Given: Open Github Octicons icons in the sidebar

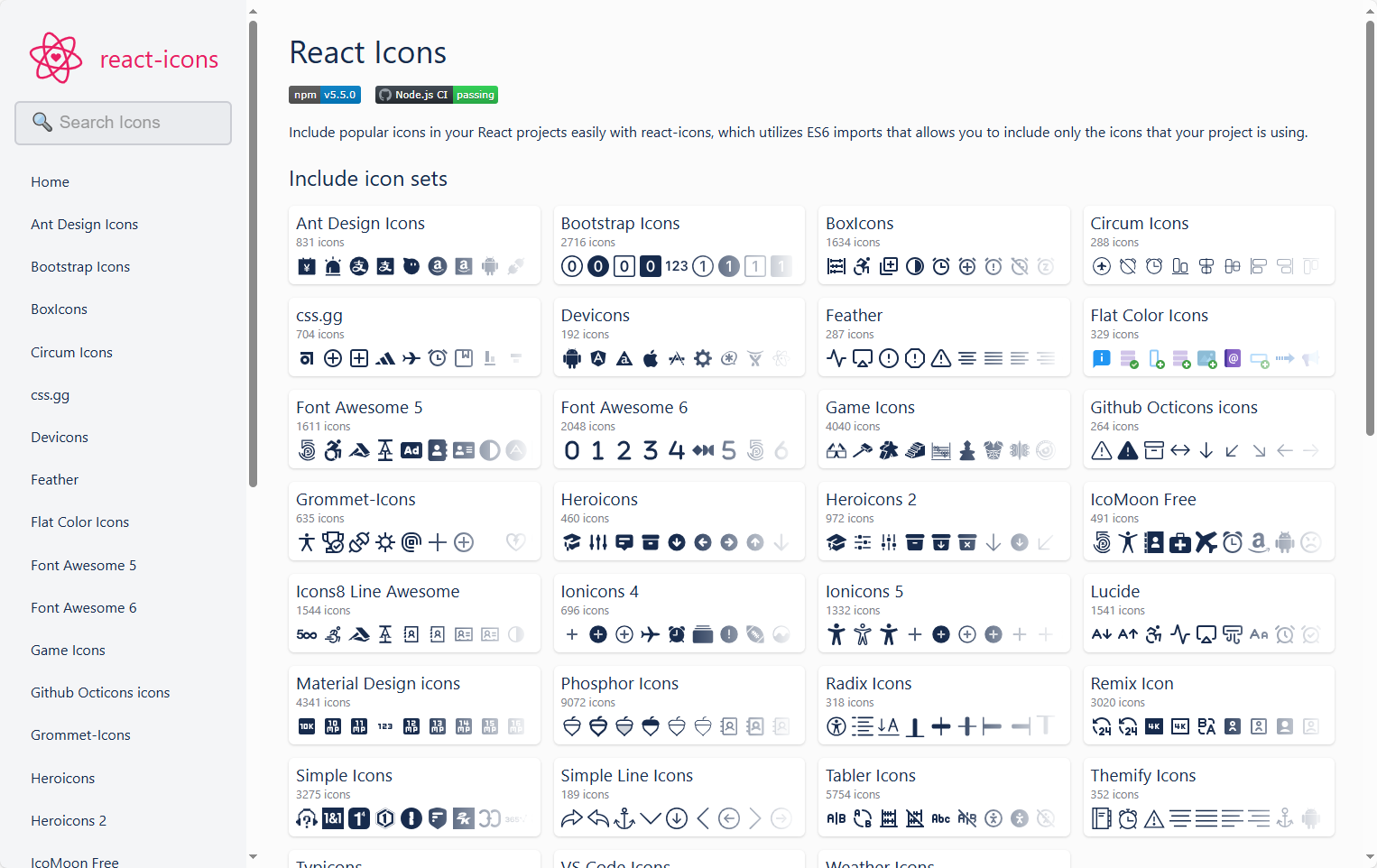Looking at the screenshot, I should [x=100, y=692].
